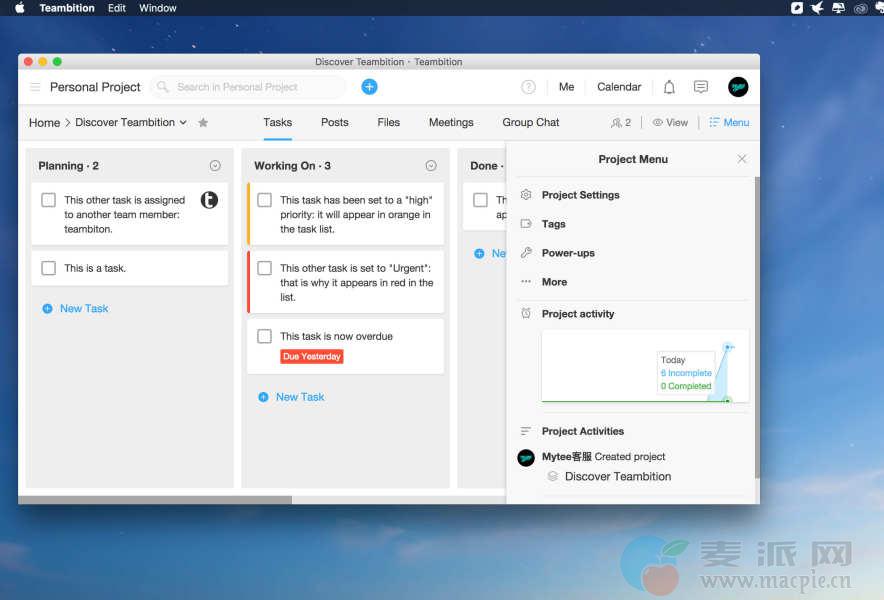Tick the high priority task checkbox
The height and width of the screenshot is (600, 884).
(x=264, y=200)
